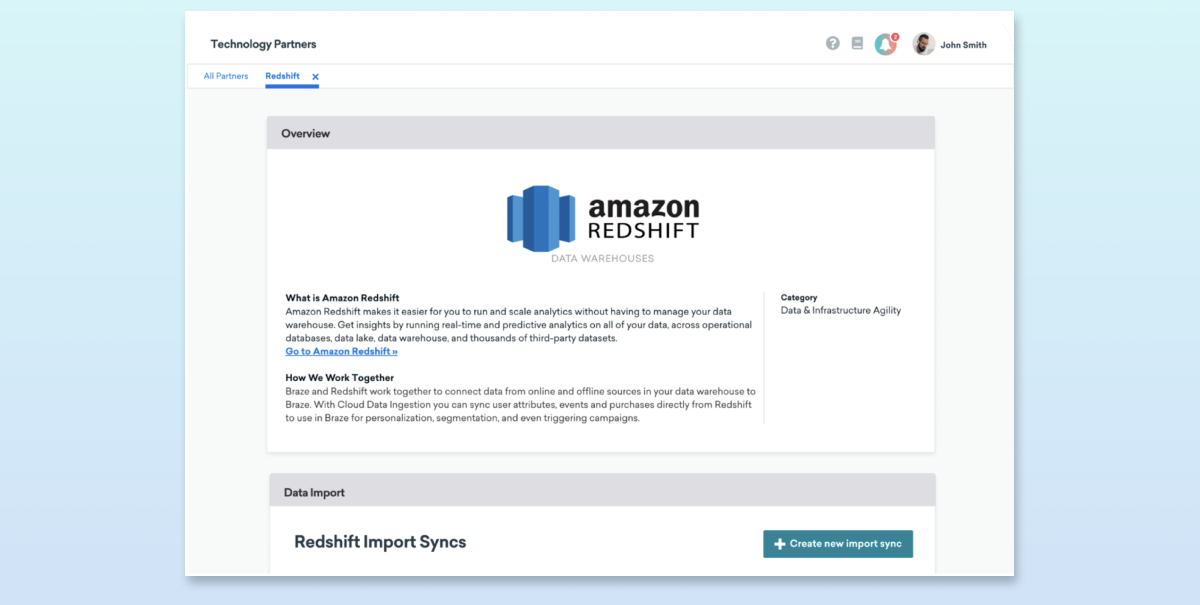Close the Redshift tab with X
The width and height of the screenshot is (1200, 605).
tap(315, 77)
